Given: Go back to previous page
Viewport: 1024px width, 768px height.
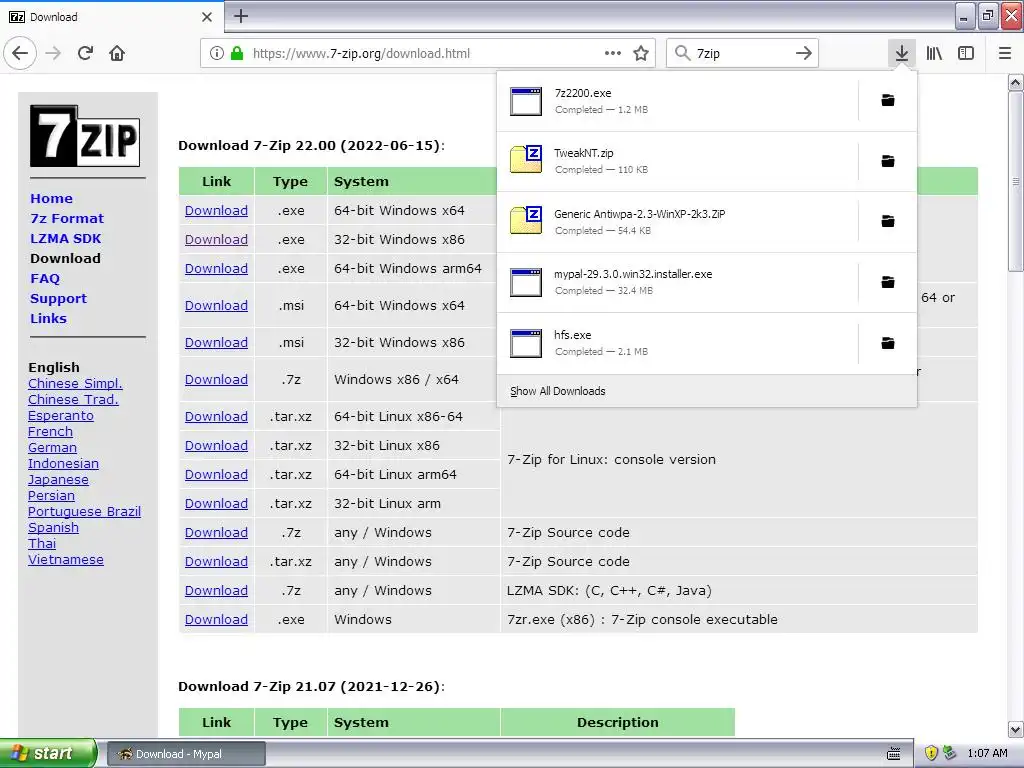Looking at the screenshot, I should 20,53.
